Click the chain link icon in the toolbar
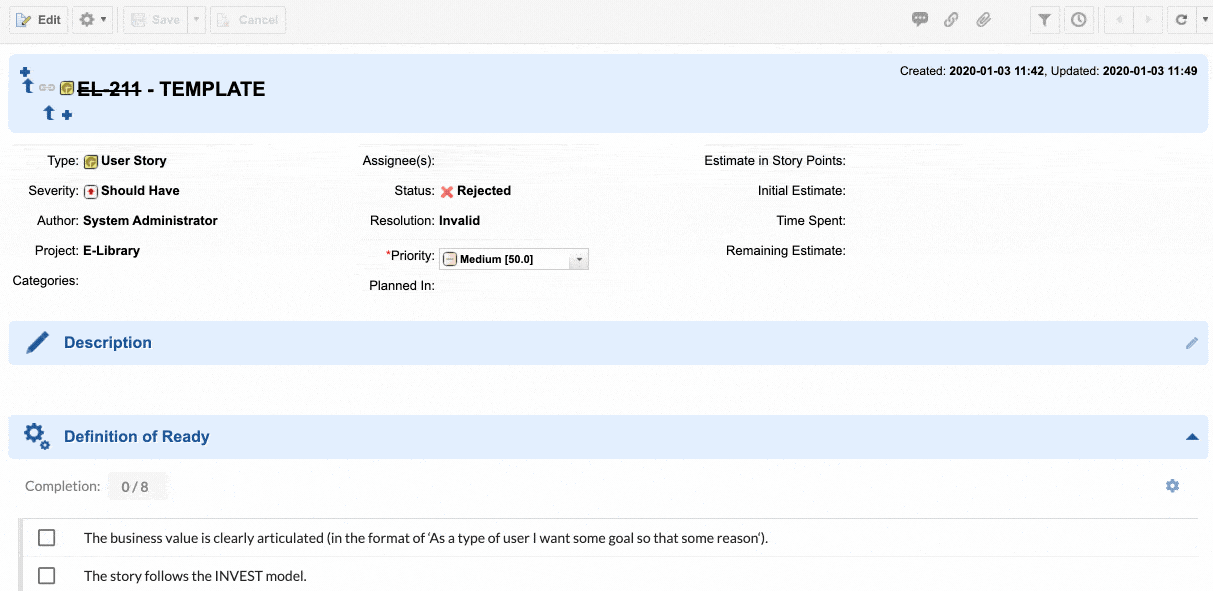Screen dimensions: 1213x591 tap(951, 20)
